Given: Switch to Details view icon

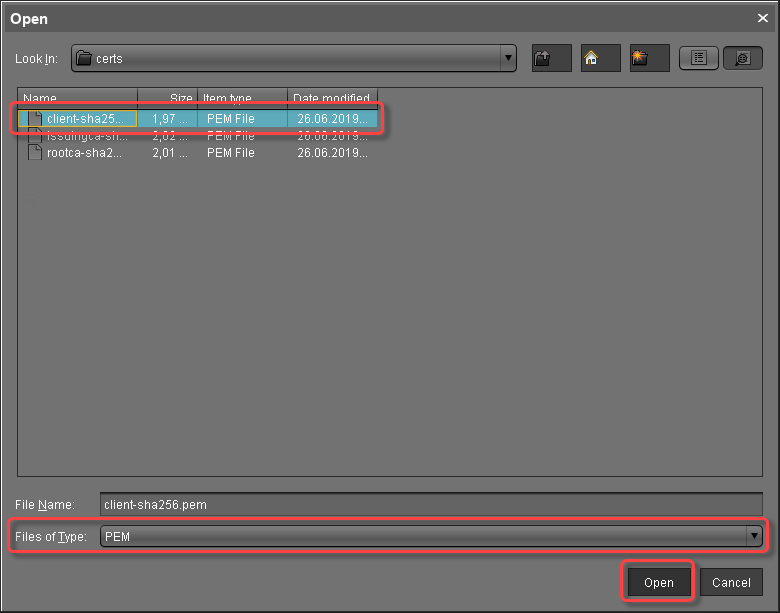Looking at the screenshot, I should 743,58.
